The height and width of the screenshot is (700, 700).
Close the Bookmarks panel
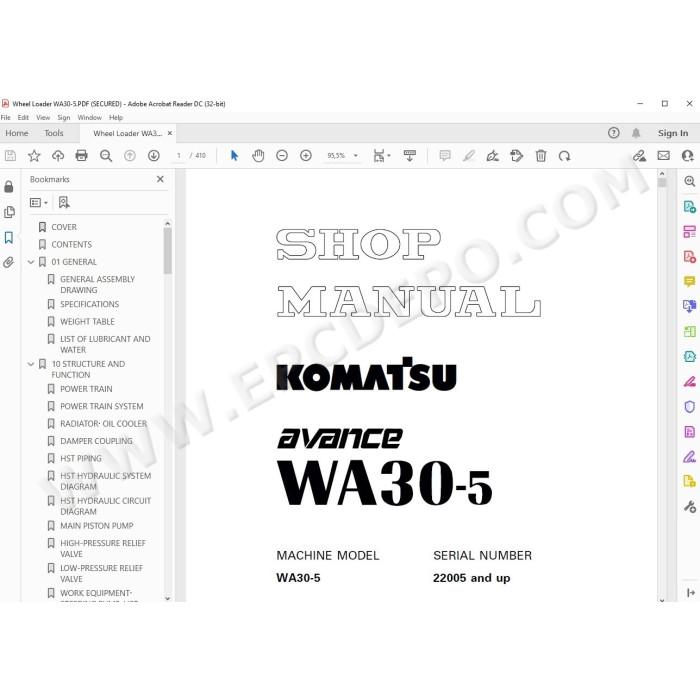pos(160,179)
